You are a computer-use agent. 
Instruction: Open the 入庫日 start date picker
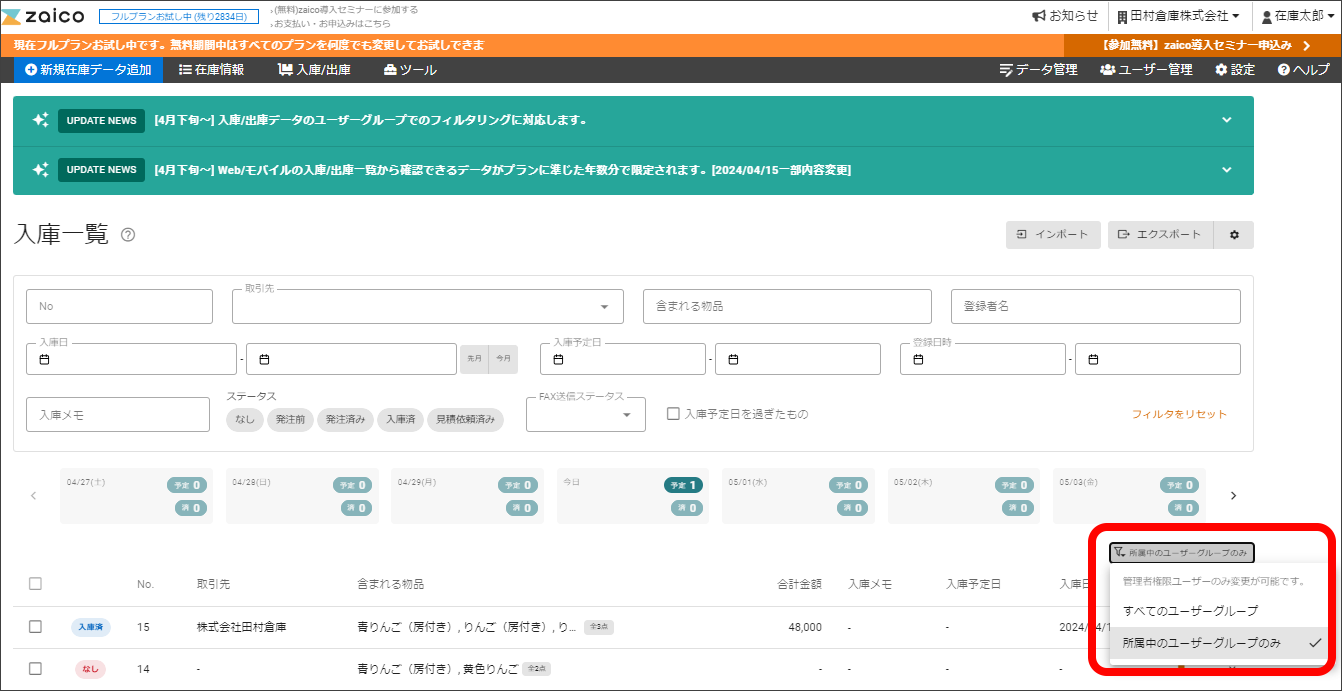coord(131,359)
